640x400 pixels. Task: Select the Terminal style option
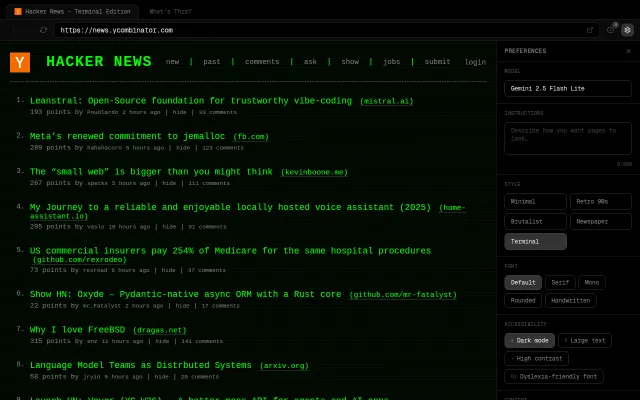click(x=535, y=242)
